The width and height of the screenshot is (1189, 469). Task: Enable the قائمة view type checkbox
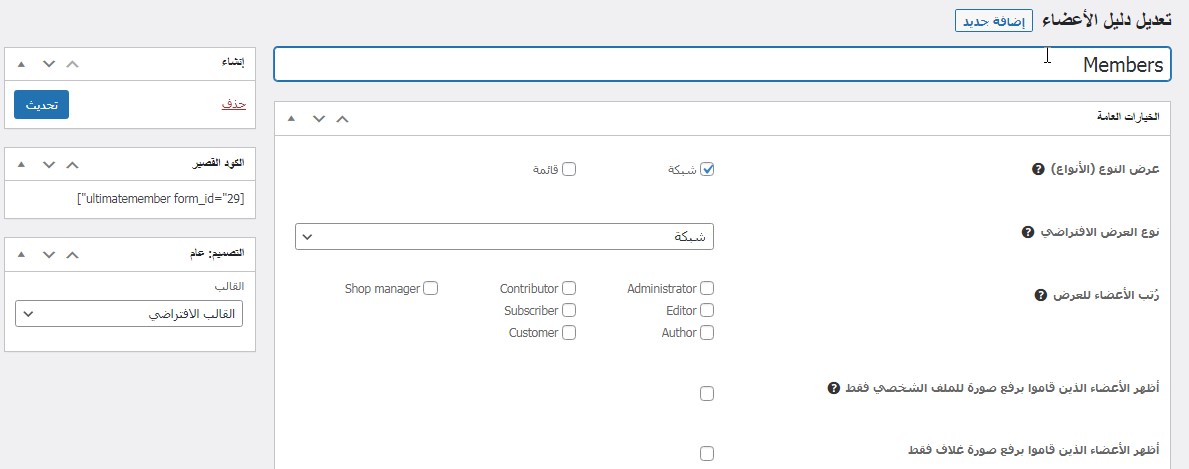pos(569,169)
